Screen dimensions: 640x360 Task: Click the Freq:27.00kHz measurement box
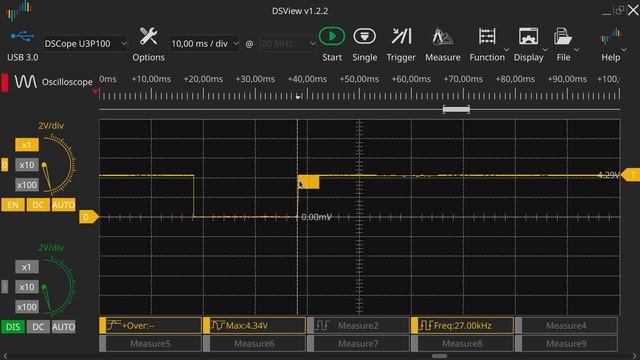click(x=462, y=325)
